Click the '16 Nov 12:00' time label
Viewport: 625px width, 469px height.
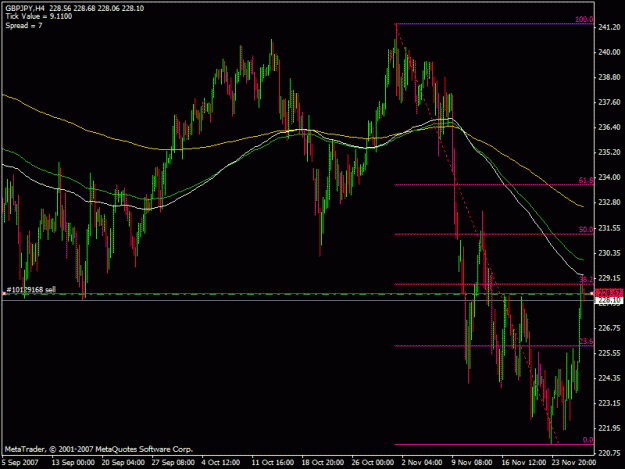[x=524, y=463]
